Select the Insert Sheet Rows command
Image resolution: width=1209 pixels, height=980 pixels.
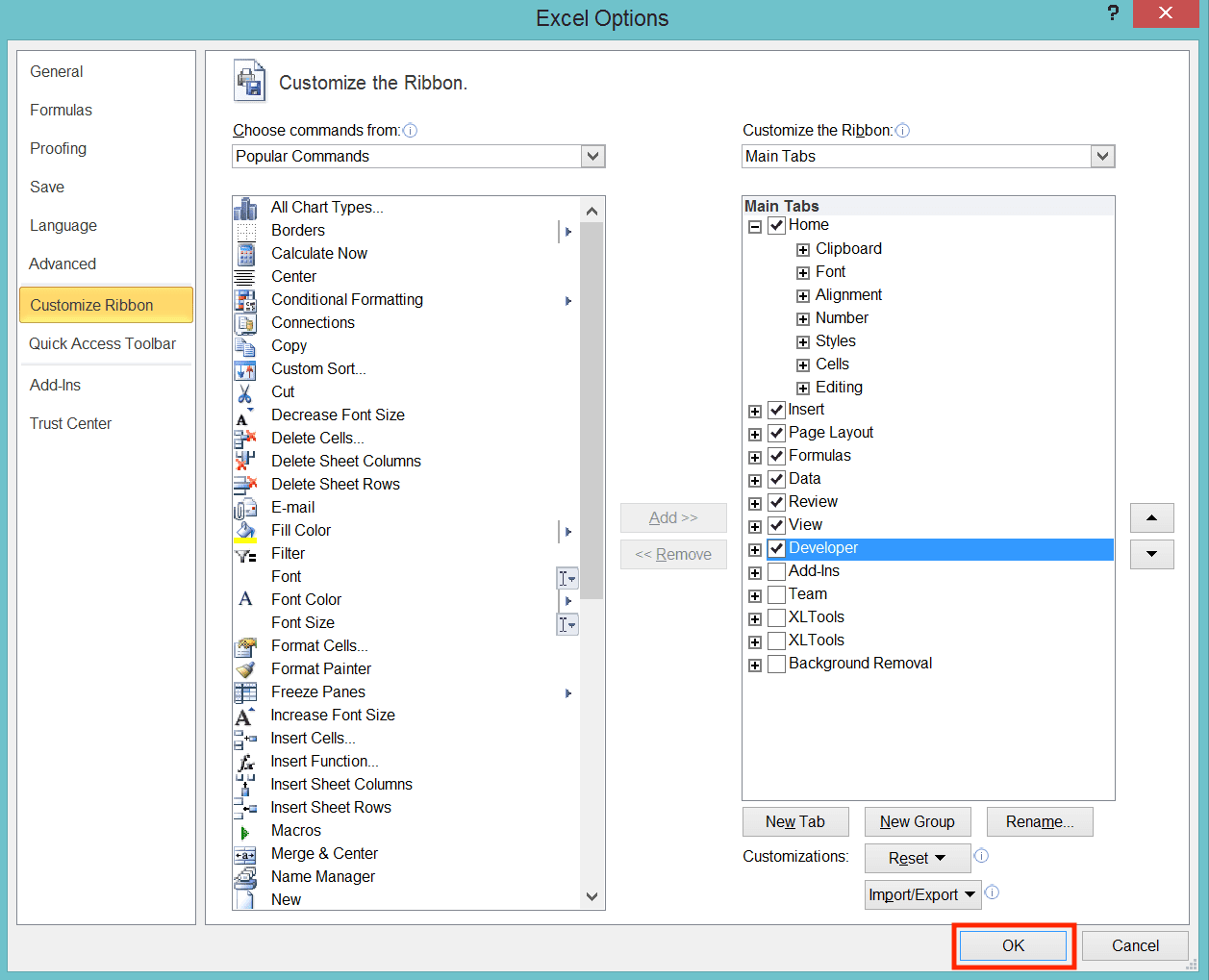coord(406,808)
